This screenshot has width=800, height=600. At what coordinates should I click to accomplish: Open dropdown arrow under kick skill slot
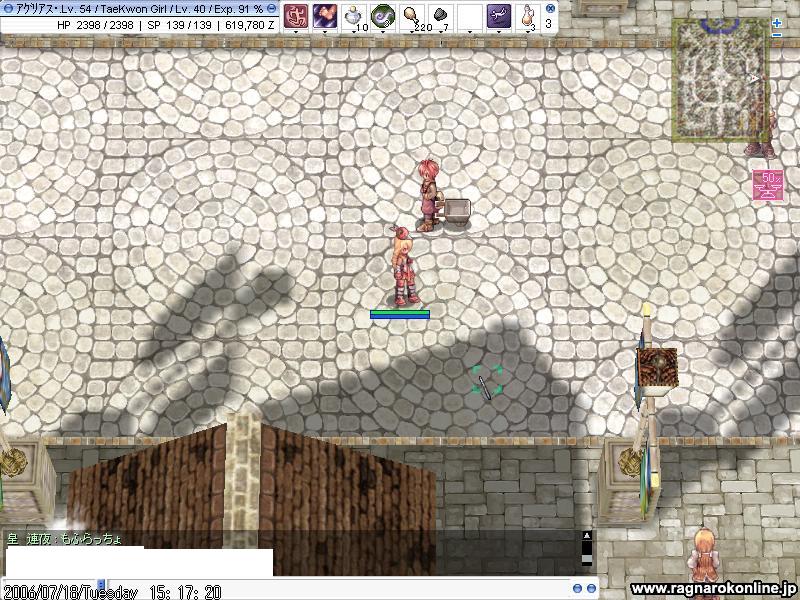click(x=325, y=32)
